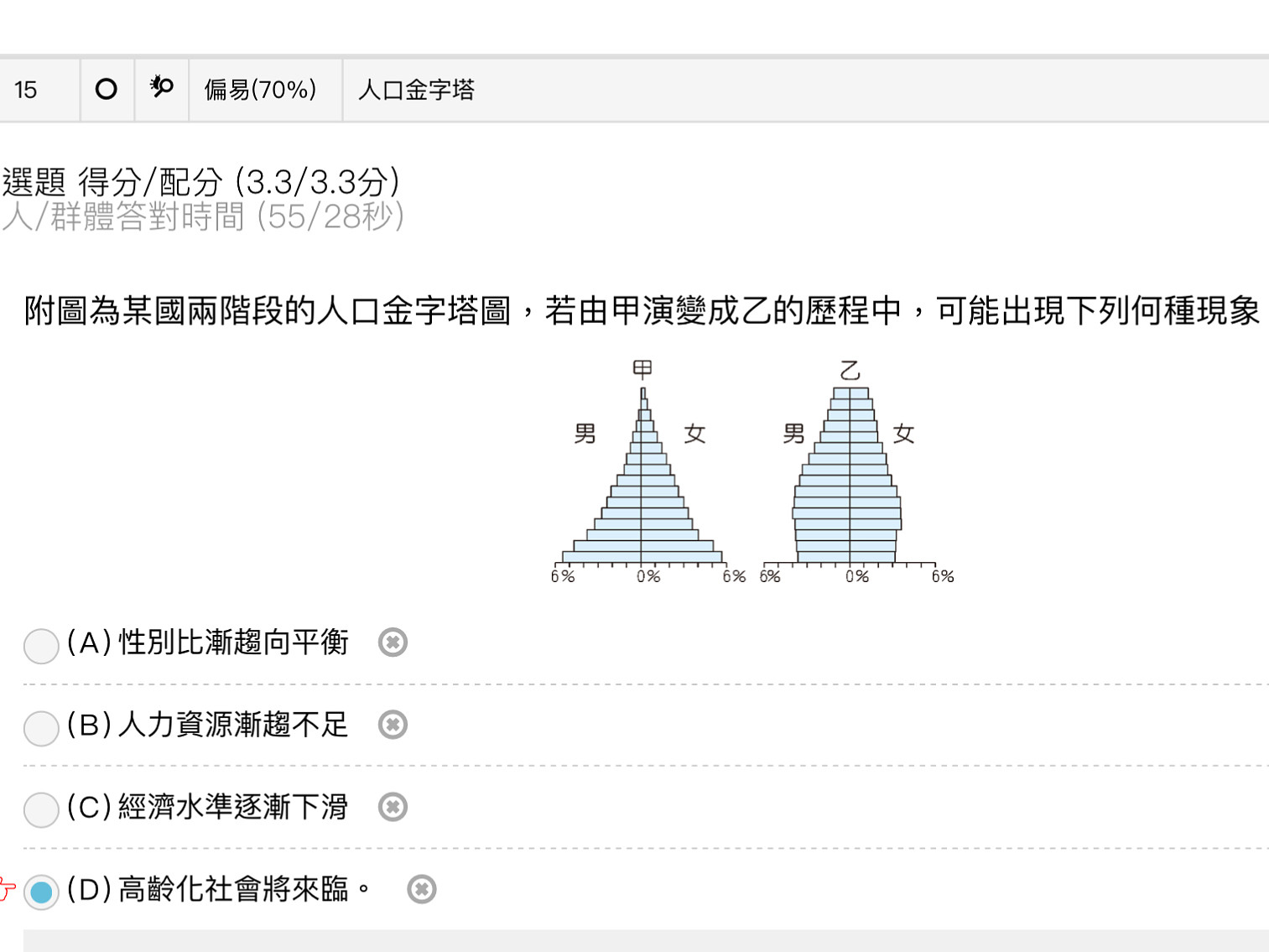
Task: Click the eliminate X icon beside option B
Action: click(x=393, y=725)
